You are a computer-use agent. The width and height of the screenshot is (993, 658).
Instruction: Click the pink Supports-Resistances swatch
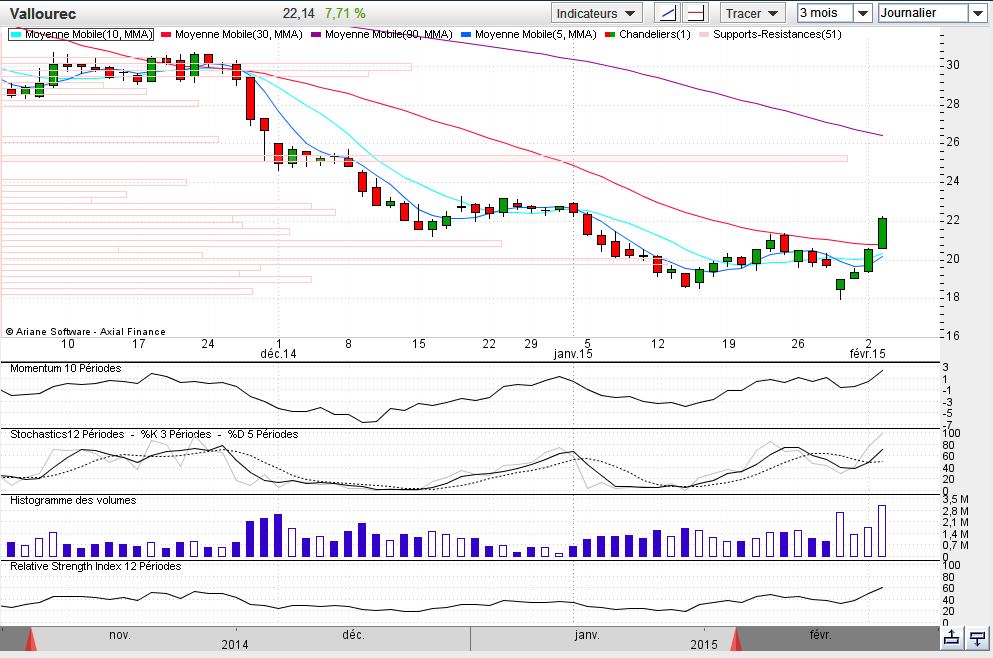(x=704, y=35)
